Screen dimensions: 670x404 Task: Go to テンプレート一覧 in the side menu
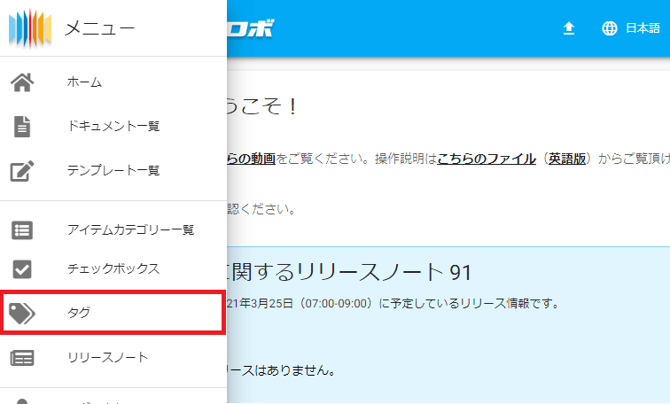[x=113, y=170]
